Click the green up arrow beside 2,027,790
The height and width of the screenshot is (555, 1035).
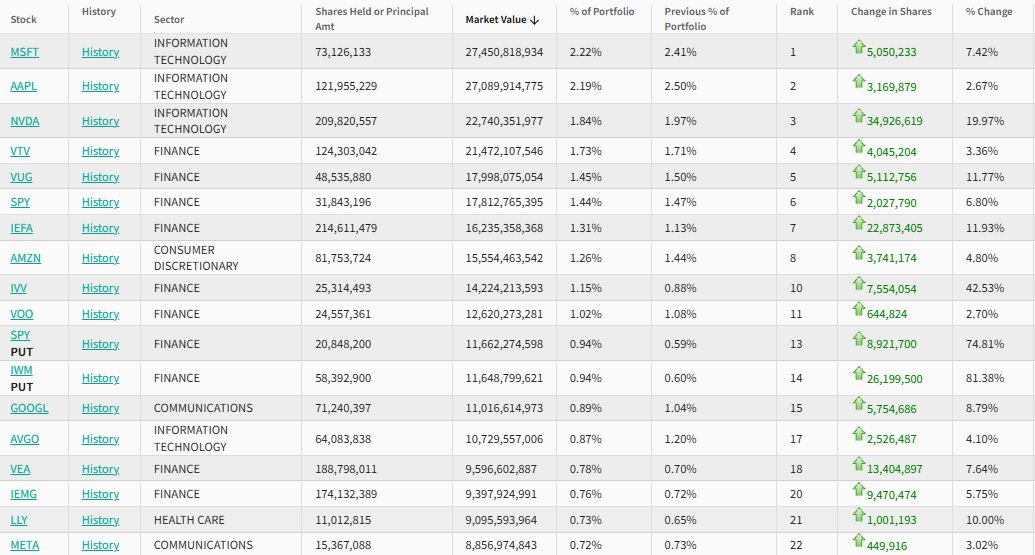point(858,197)
